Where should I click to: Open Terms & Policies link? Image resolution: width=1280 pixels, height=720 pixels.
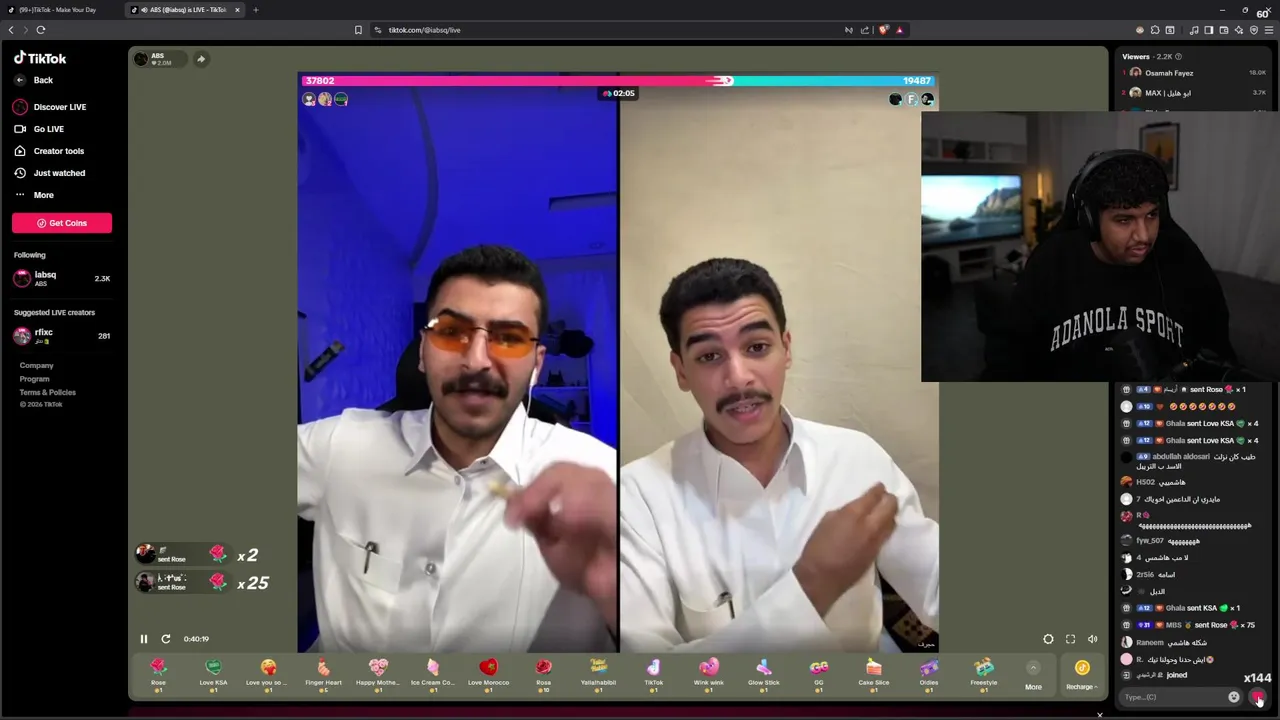48,392
